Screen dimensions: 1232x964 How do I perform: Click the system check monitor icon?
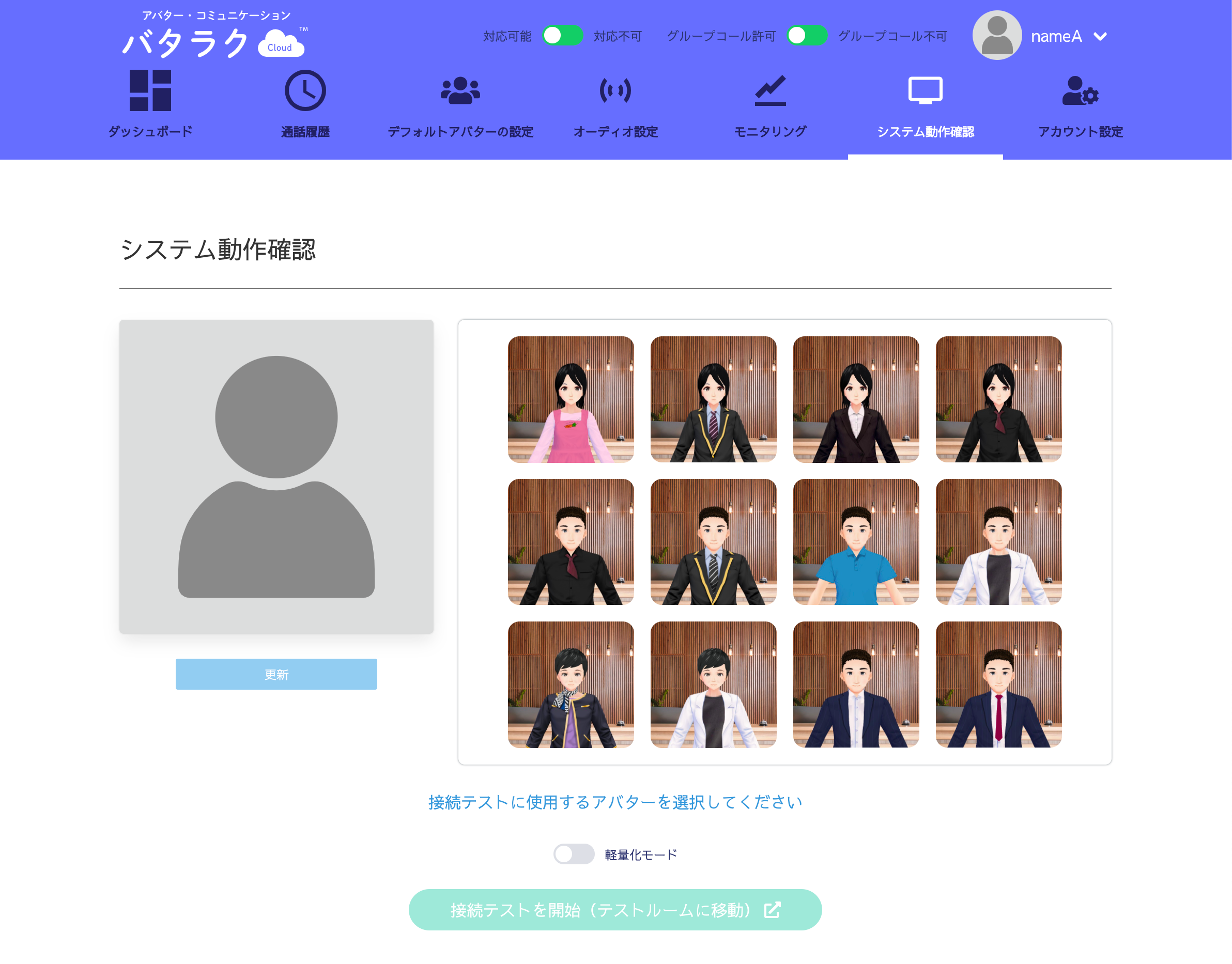click(x=925, y=90)
